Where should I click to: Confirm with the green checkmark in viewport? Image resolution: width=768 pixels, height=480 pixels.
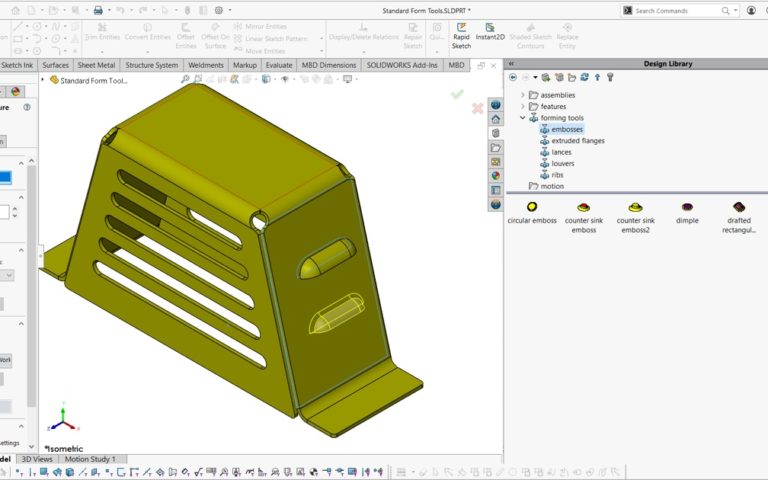(x=457, y=94)
